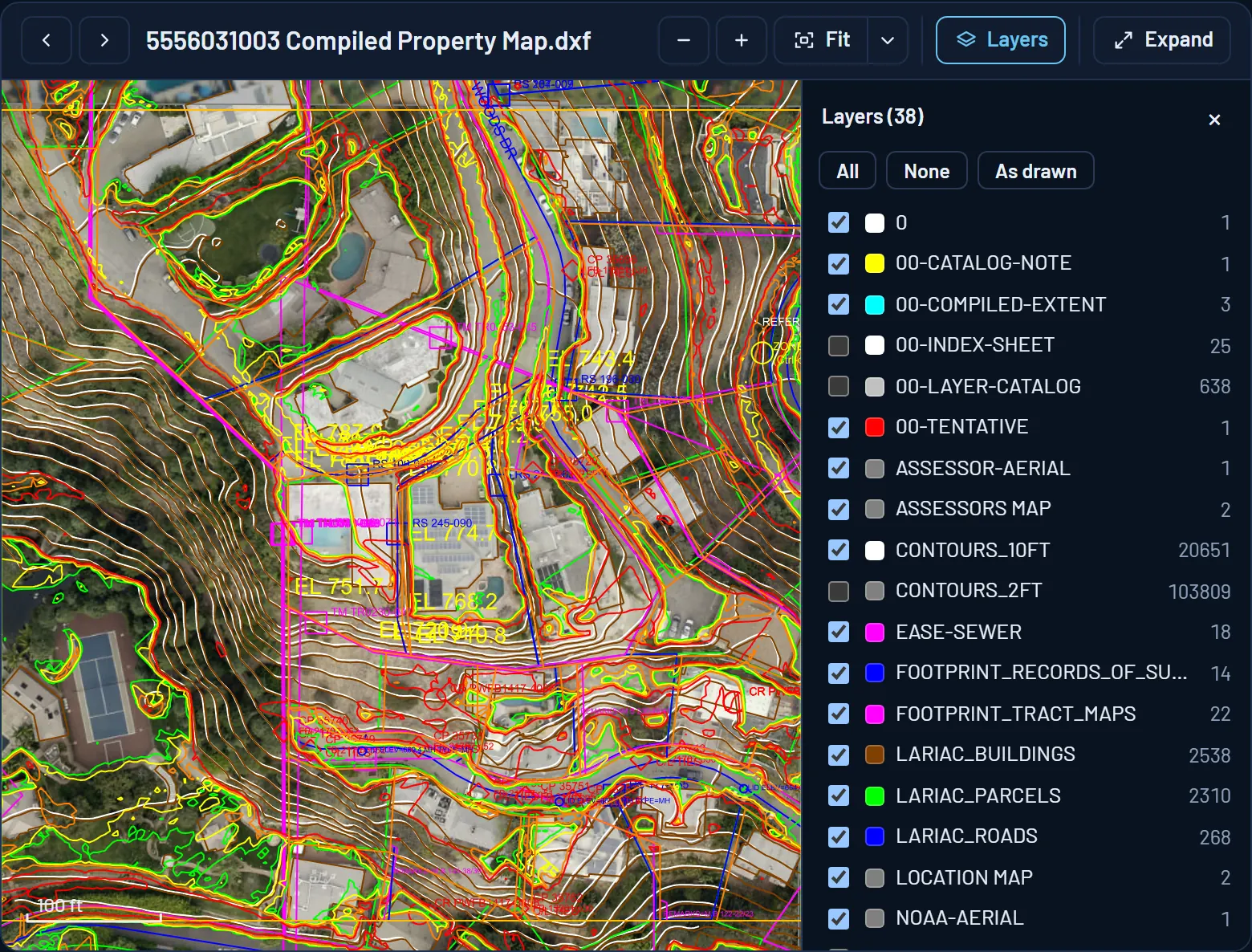Select the As drawn layer preset
Screen dimensions: 1252x952
(x=1036, y=171)
